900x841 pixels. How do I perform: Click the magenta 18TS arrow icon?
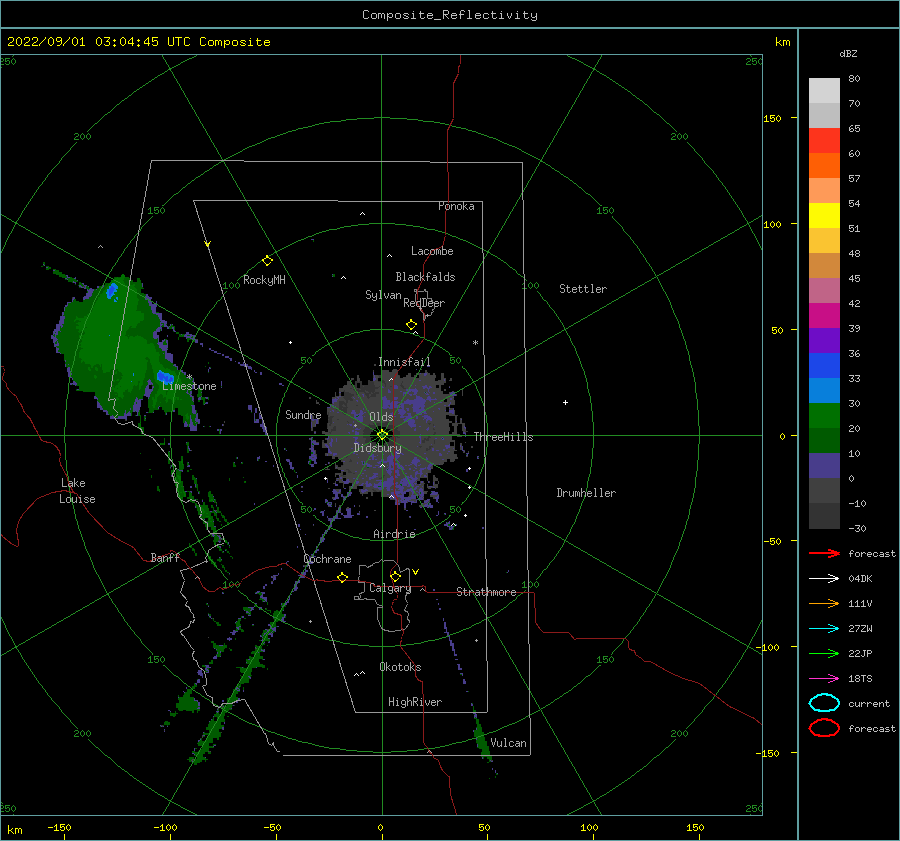coord(824,679)
